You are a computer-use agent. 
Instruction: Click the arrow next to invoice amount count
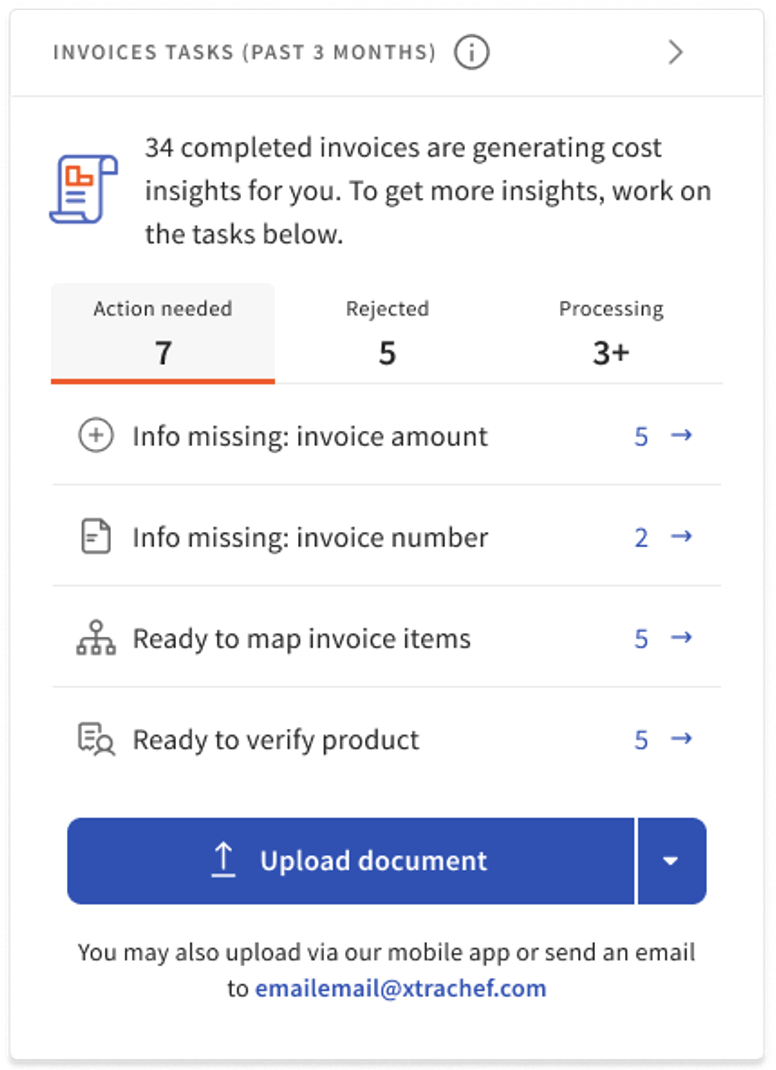[x=681, y=436]
